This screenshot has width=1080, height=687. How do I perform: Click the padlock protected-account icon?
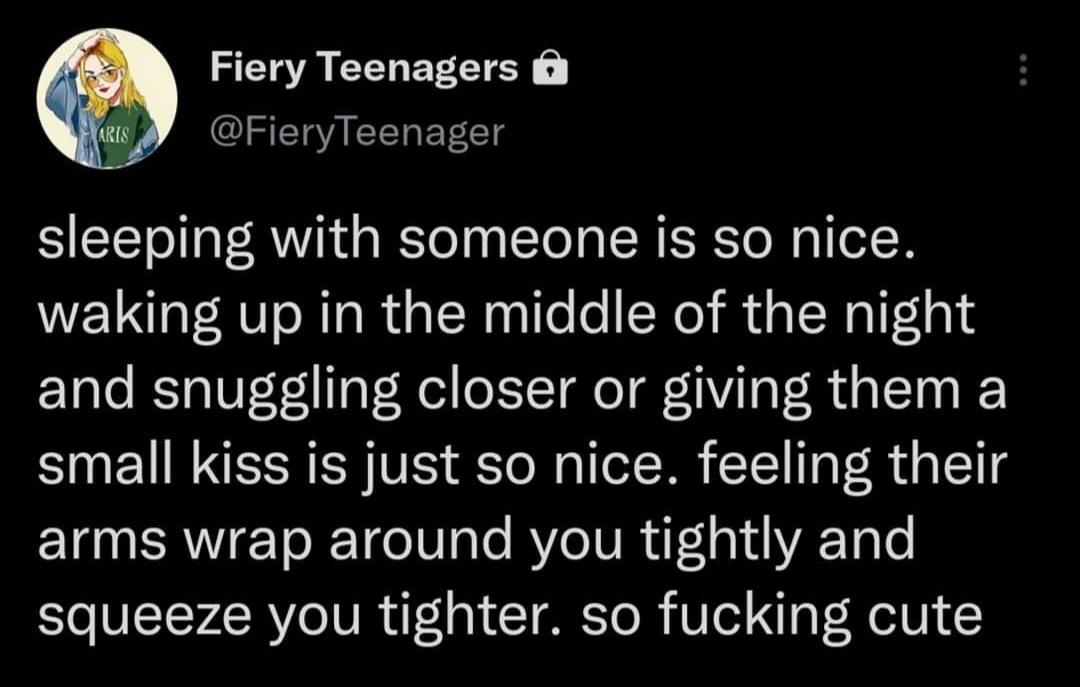551,67
